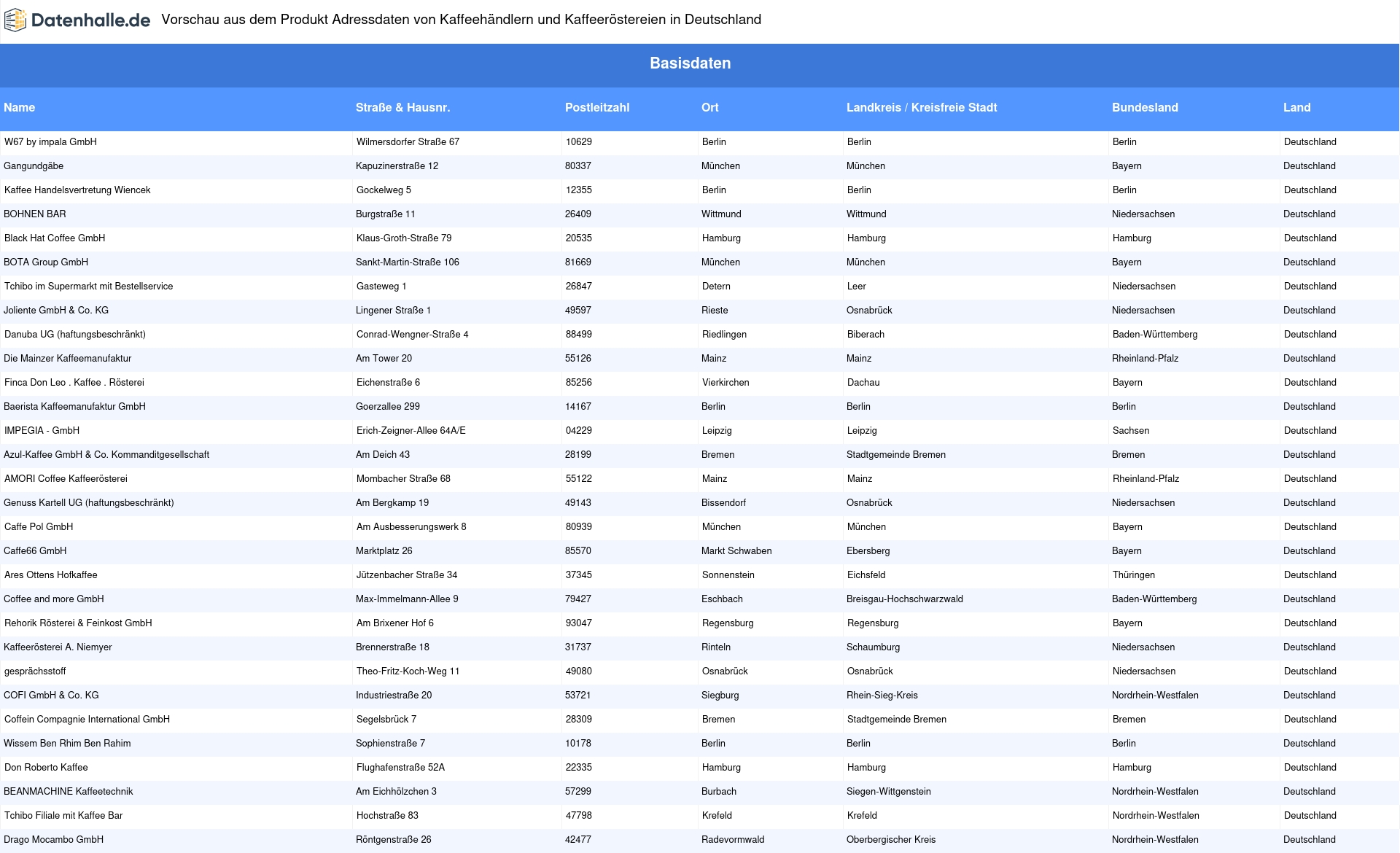Select Die Mainzer Kaffeemanufaktur

click(68, 359)
